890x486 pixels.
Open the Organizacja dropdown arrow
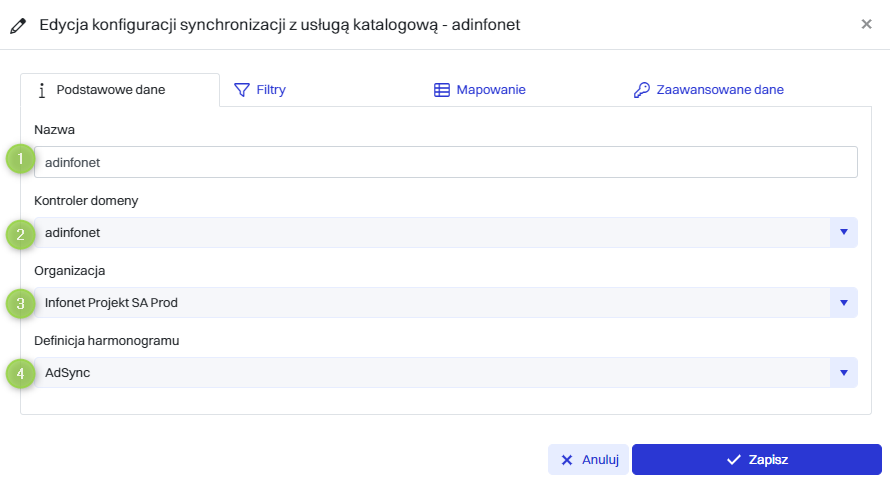tap(843, 303)
